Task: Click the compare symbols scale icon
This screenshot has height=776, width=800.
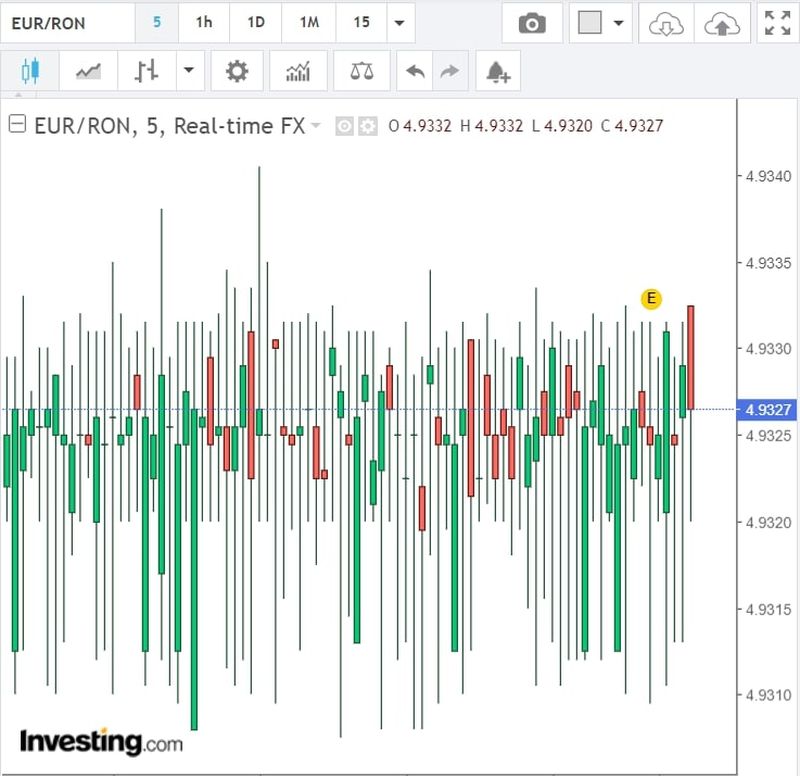Action: [x=360, y=71]
